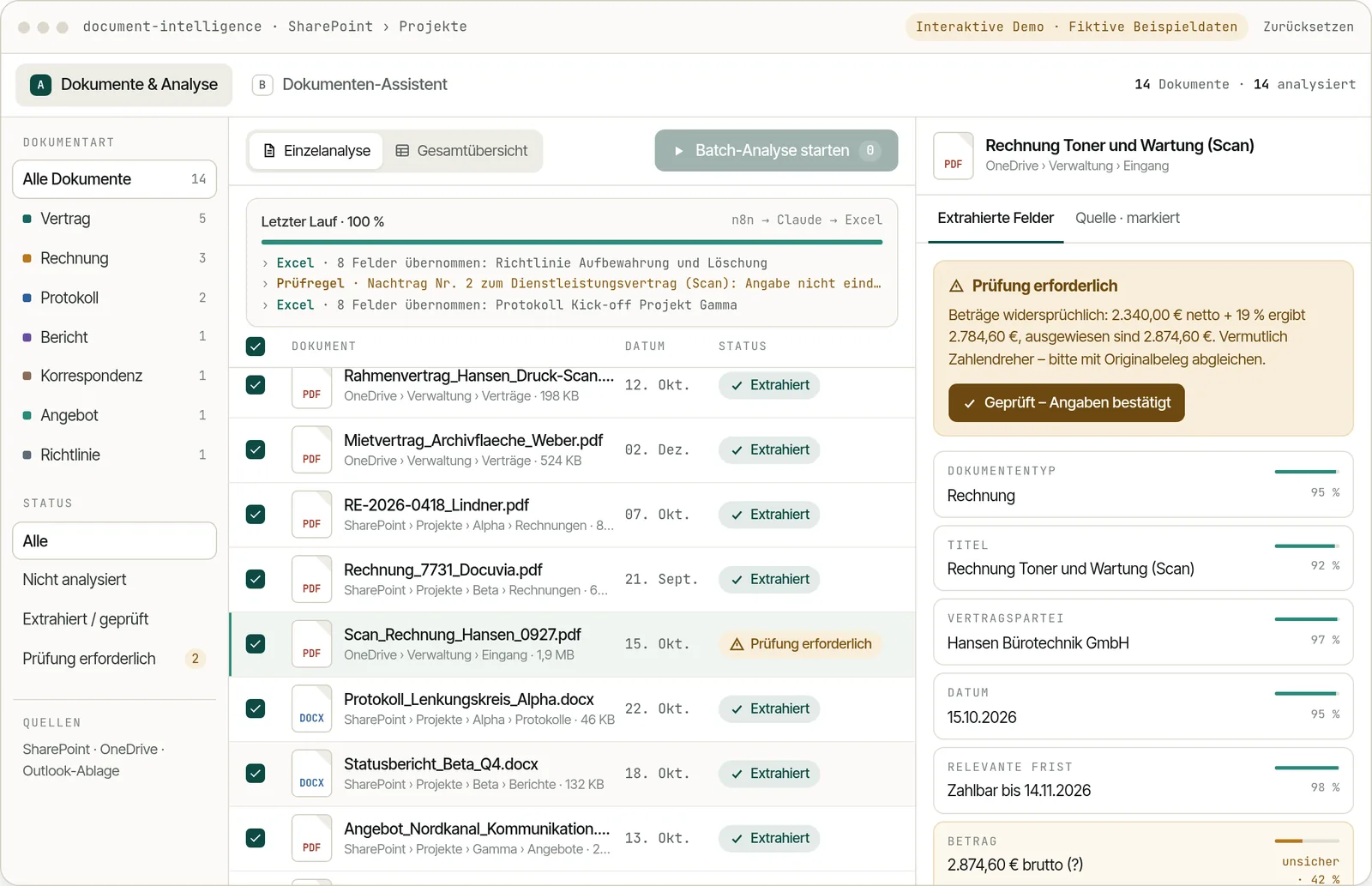This screenshot has height=886, width=1372.
Task: Uncheck the RE-2026-0418_Lindner.pdf checkbox
Action: [256, 515]
